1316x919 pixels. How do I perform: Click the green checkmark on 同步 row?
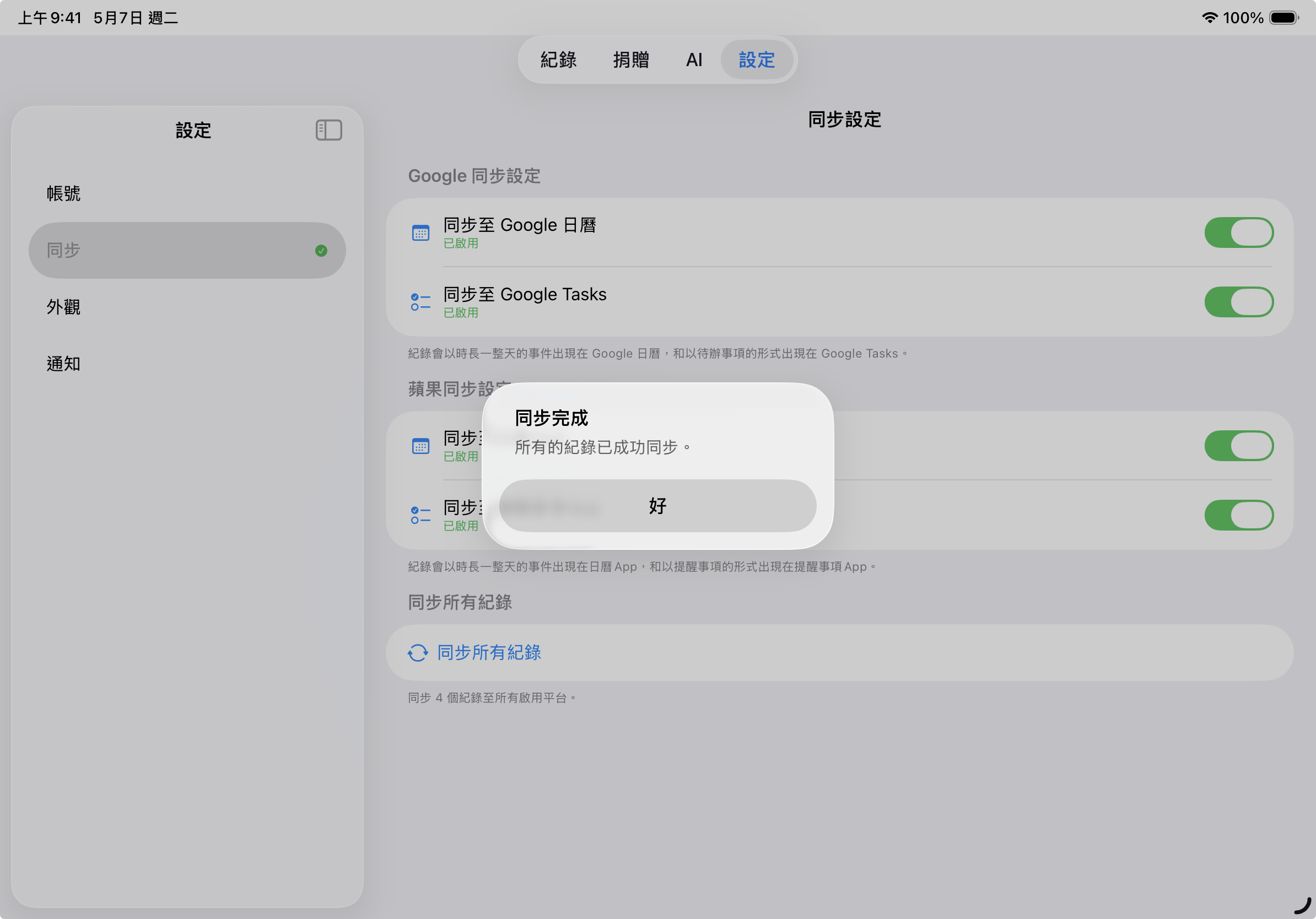tap(321, 250)
